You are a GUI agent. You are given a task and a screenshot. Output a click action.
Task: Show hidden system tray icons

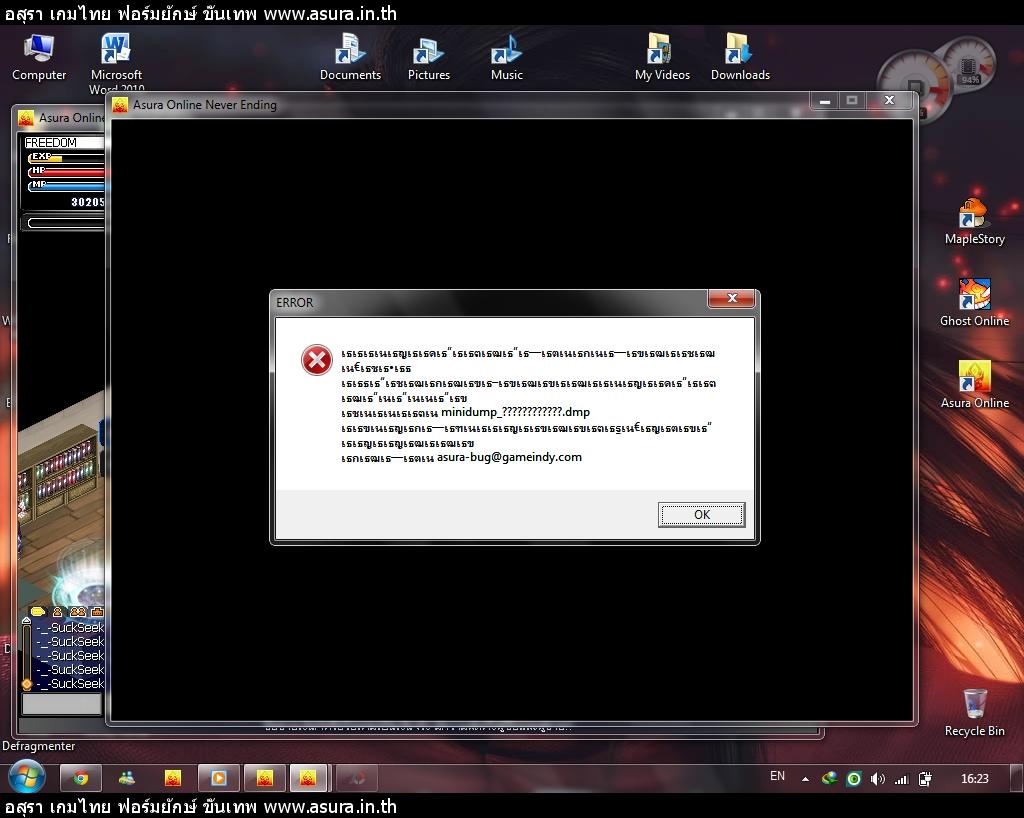[805, 779]
